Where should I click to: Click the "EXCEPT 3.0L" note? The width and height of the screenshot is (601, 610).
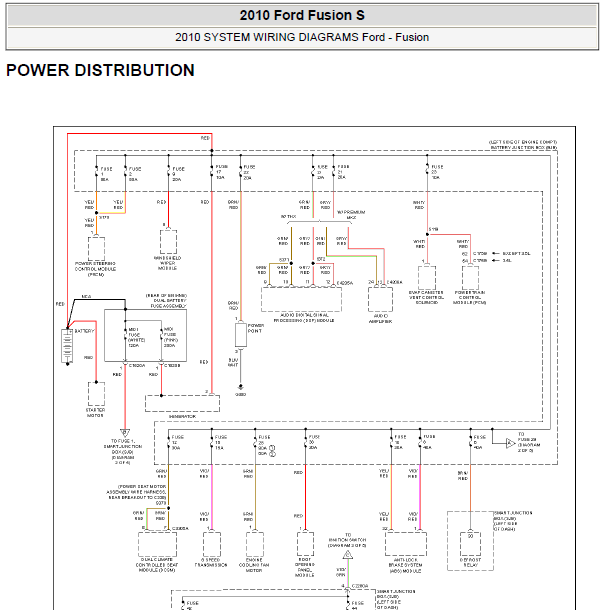pos(516,253)
